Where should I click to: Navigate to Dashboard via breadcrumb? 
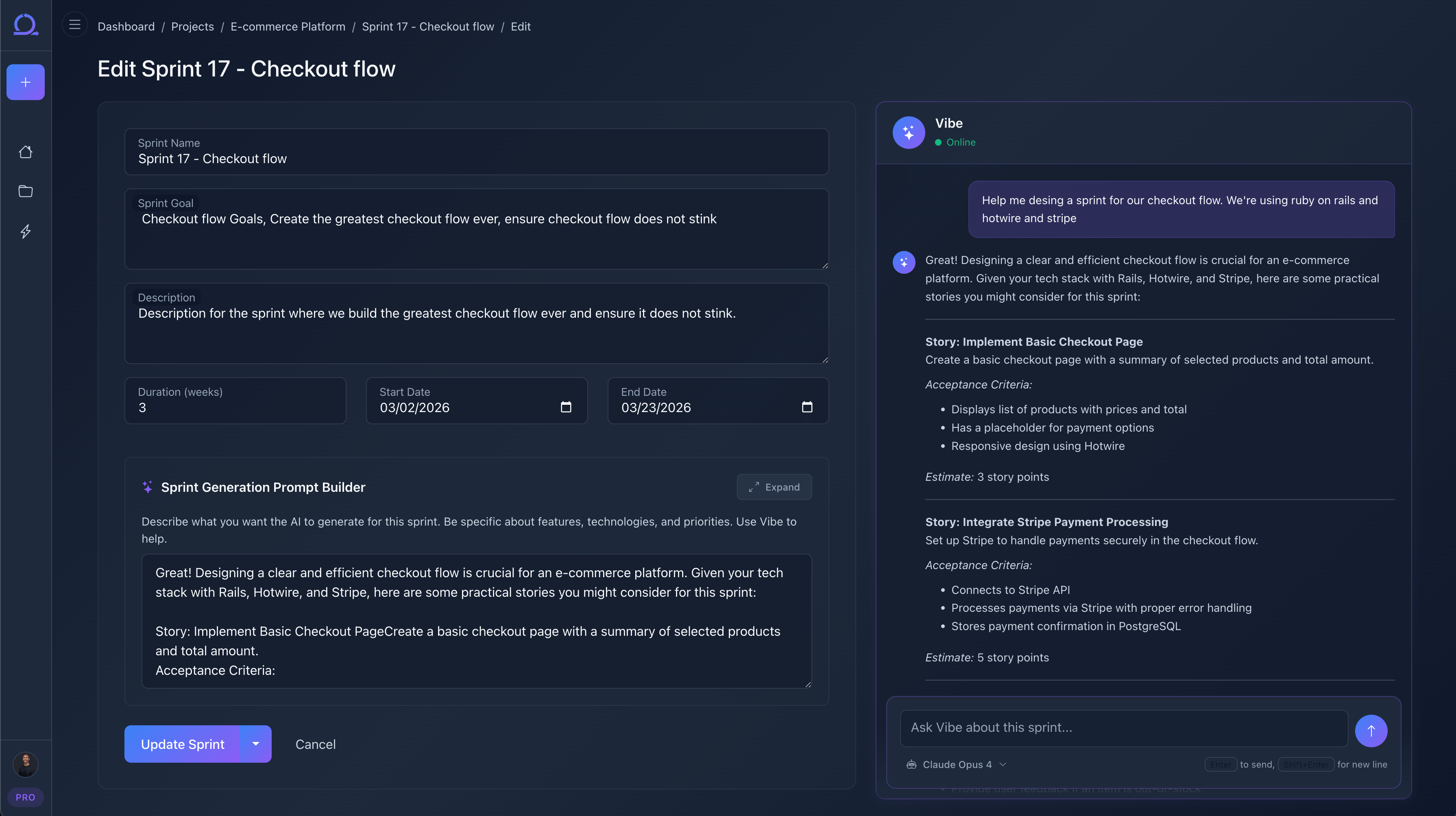pos(126,26)
